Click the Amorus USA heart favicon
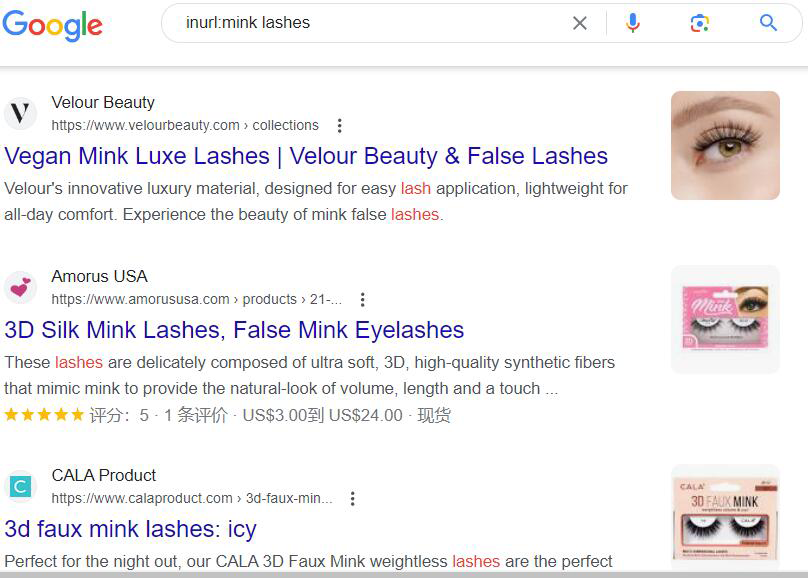Screen dimensions: 808x578 20,287
